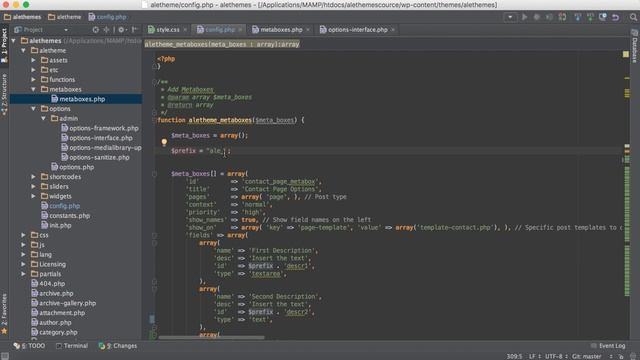Open the Changes tool window
This screenshot has height=360, width=640.
point(118,346)
